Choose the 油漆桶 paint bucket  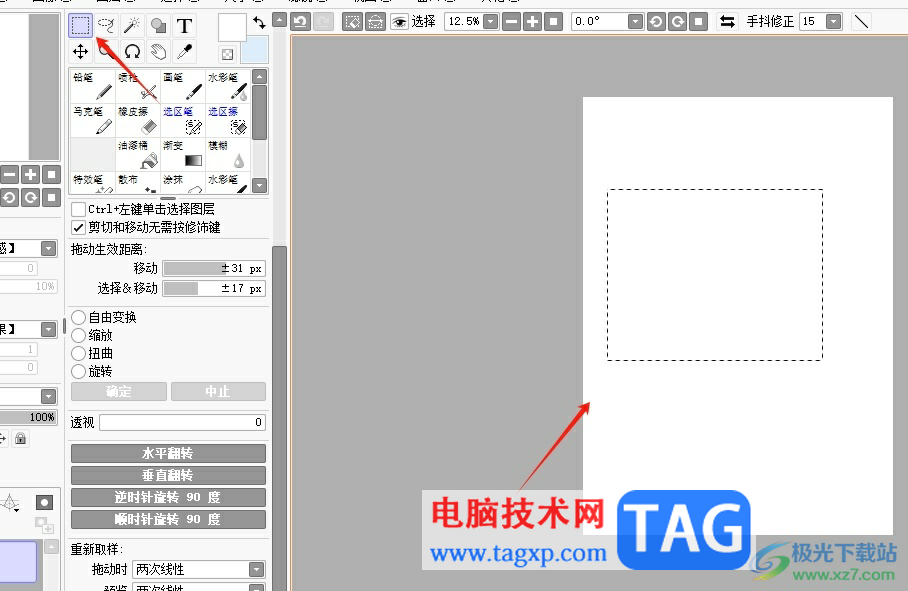[x=138, y=154]
